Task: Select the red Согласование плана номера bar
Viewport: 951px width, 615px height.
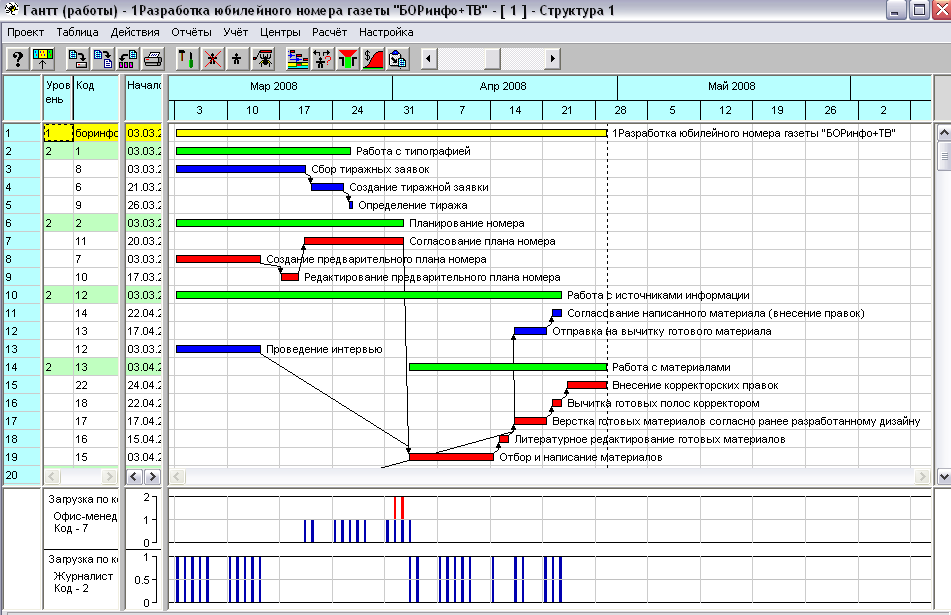Action: click(x=354, y=241)
